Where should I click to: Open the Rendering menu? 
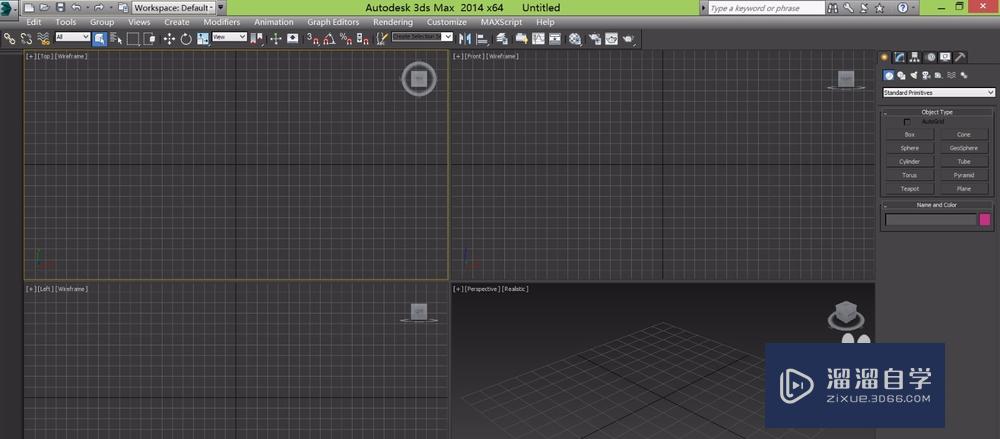point(393,22)
